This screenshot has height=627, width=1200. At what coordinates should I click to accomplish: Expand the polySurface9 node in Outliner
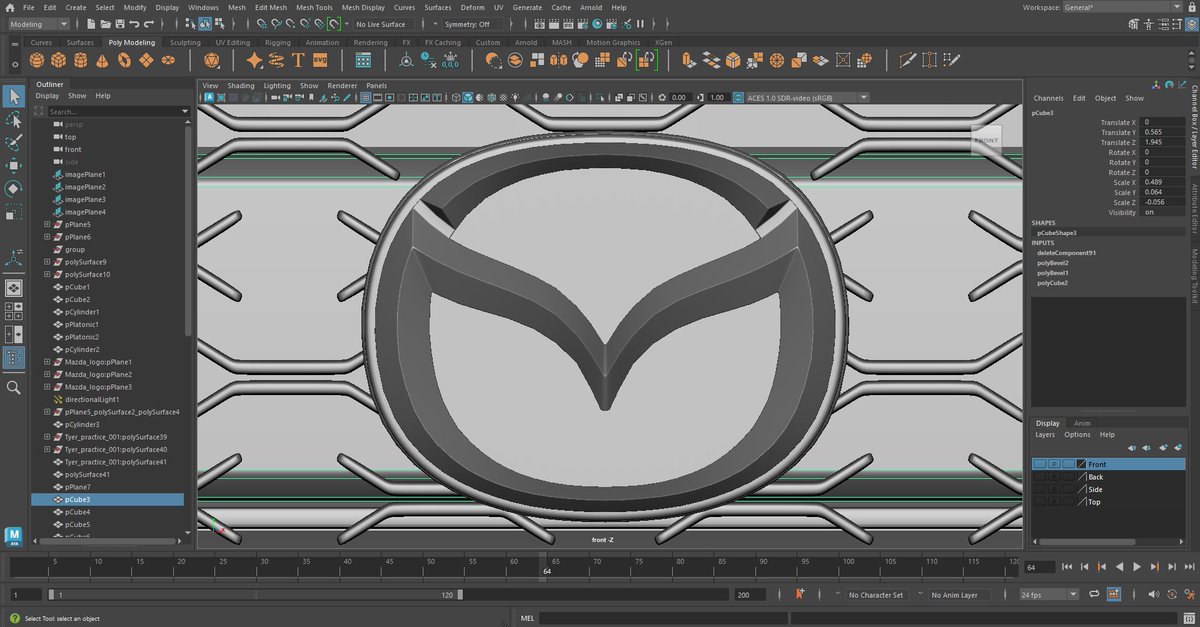click(47, 262)
